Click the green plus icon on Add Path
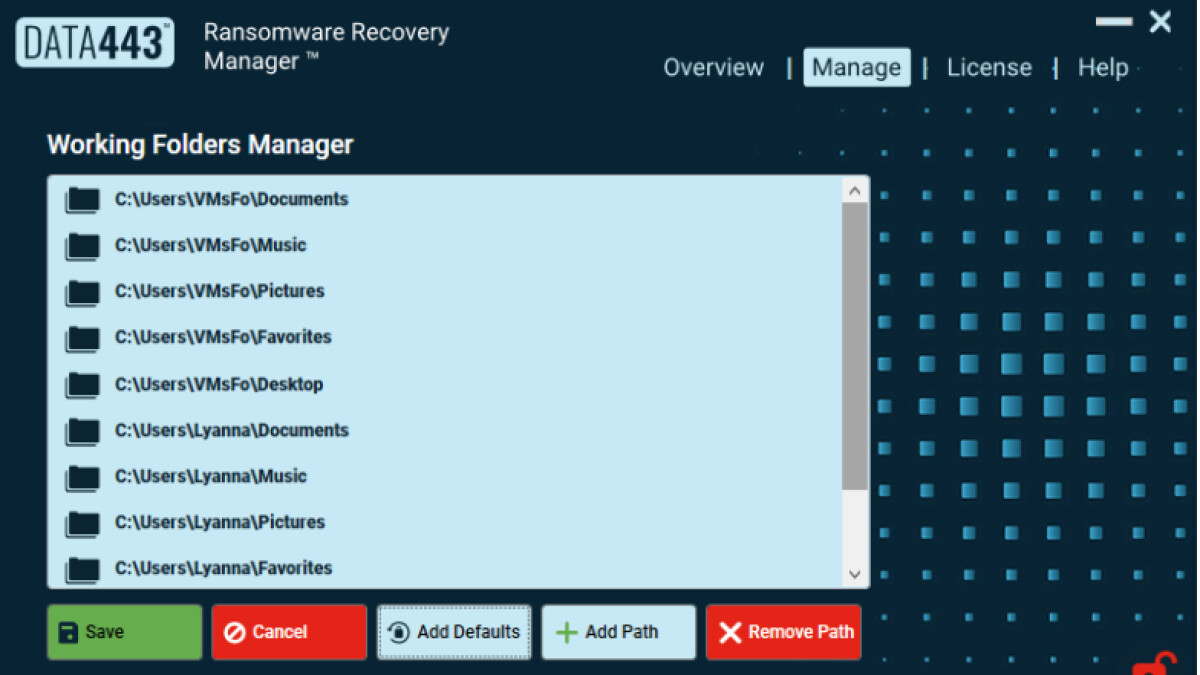The width and height of the screenshot is (1200, 675). [x=567, y=631]
